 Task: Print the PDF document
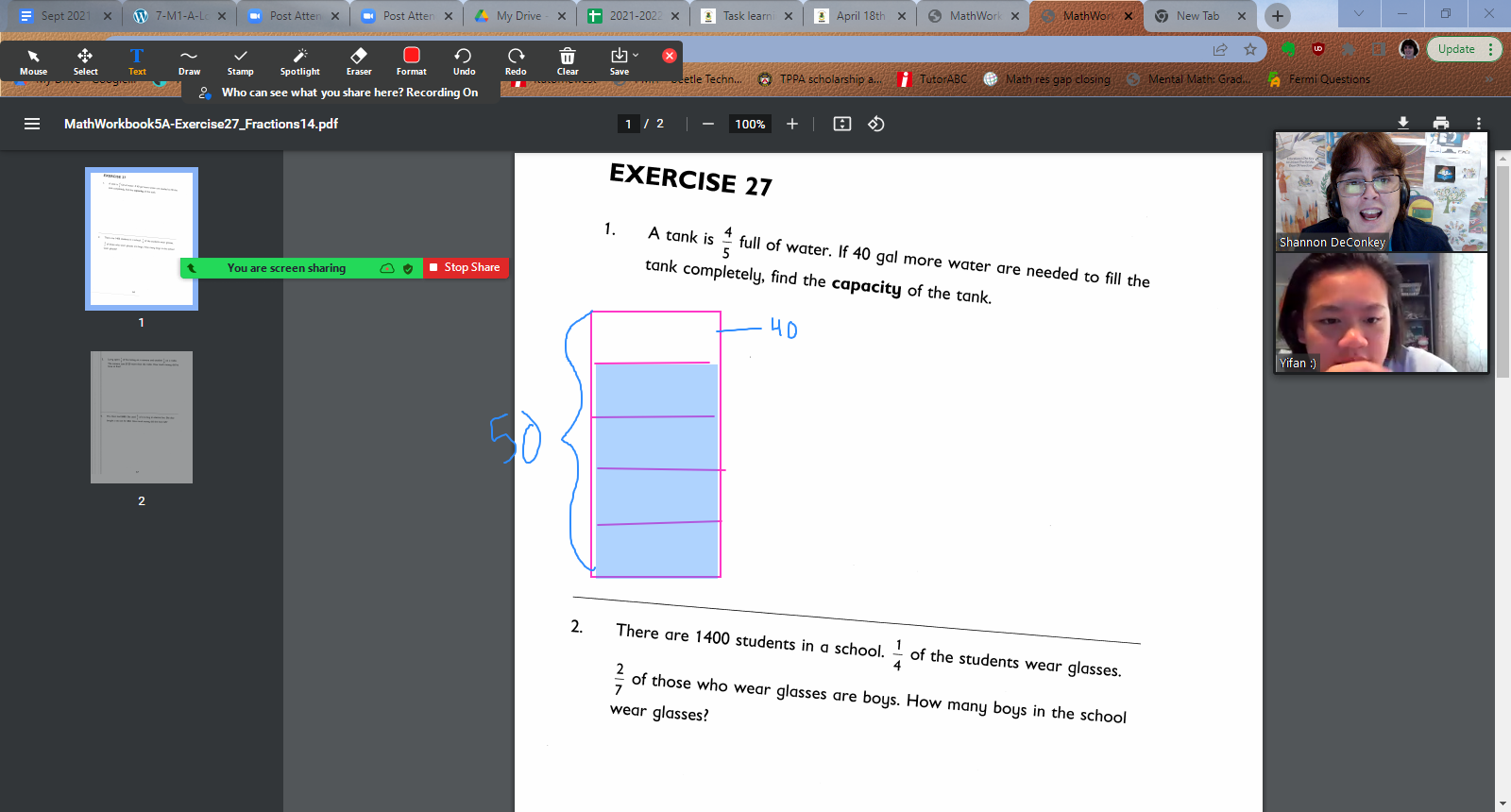pos(1441,123)
